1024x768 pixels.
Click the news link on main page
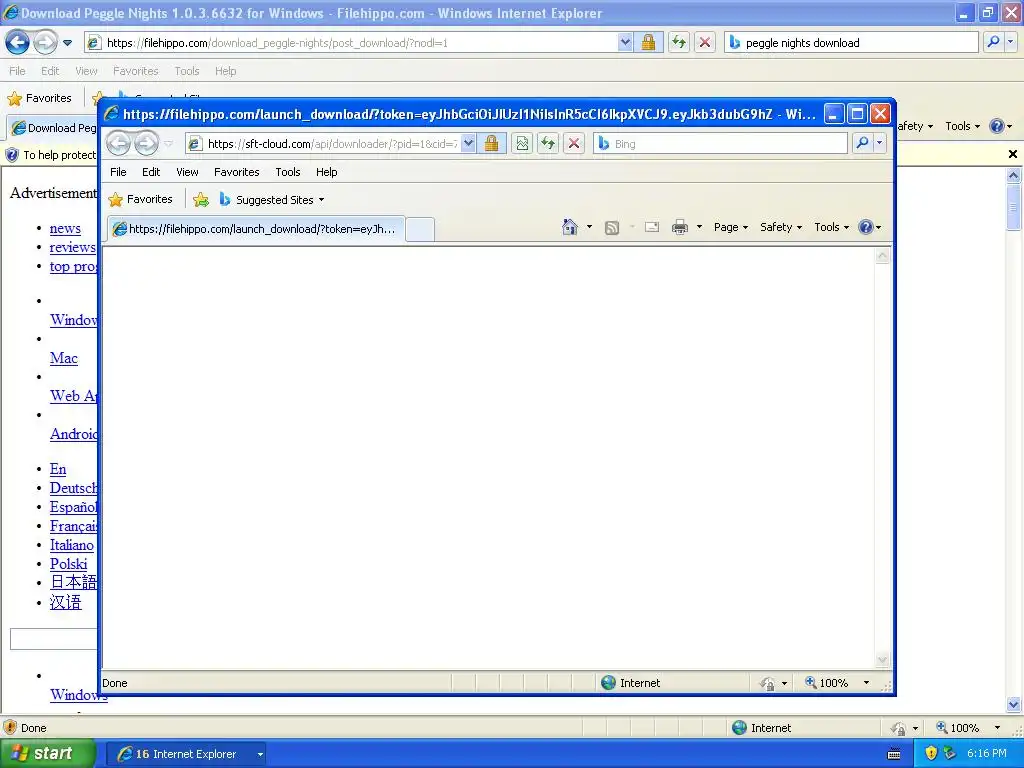click(65, 228)
